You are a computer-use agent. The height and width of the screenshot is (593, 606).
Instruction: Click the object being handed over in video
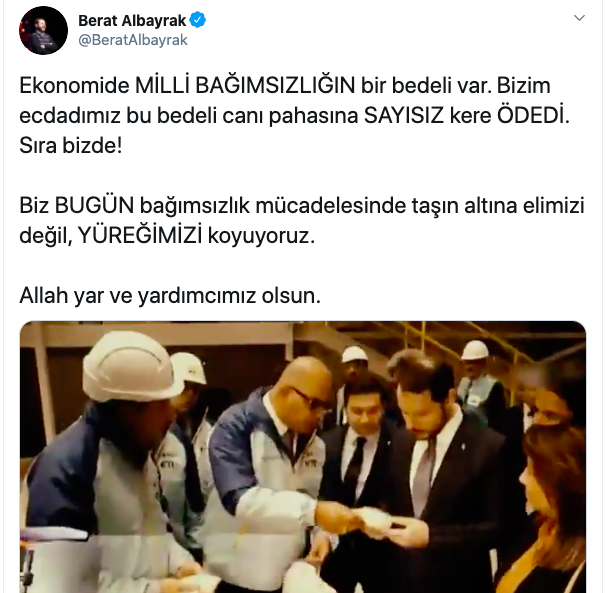point(374,518)
